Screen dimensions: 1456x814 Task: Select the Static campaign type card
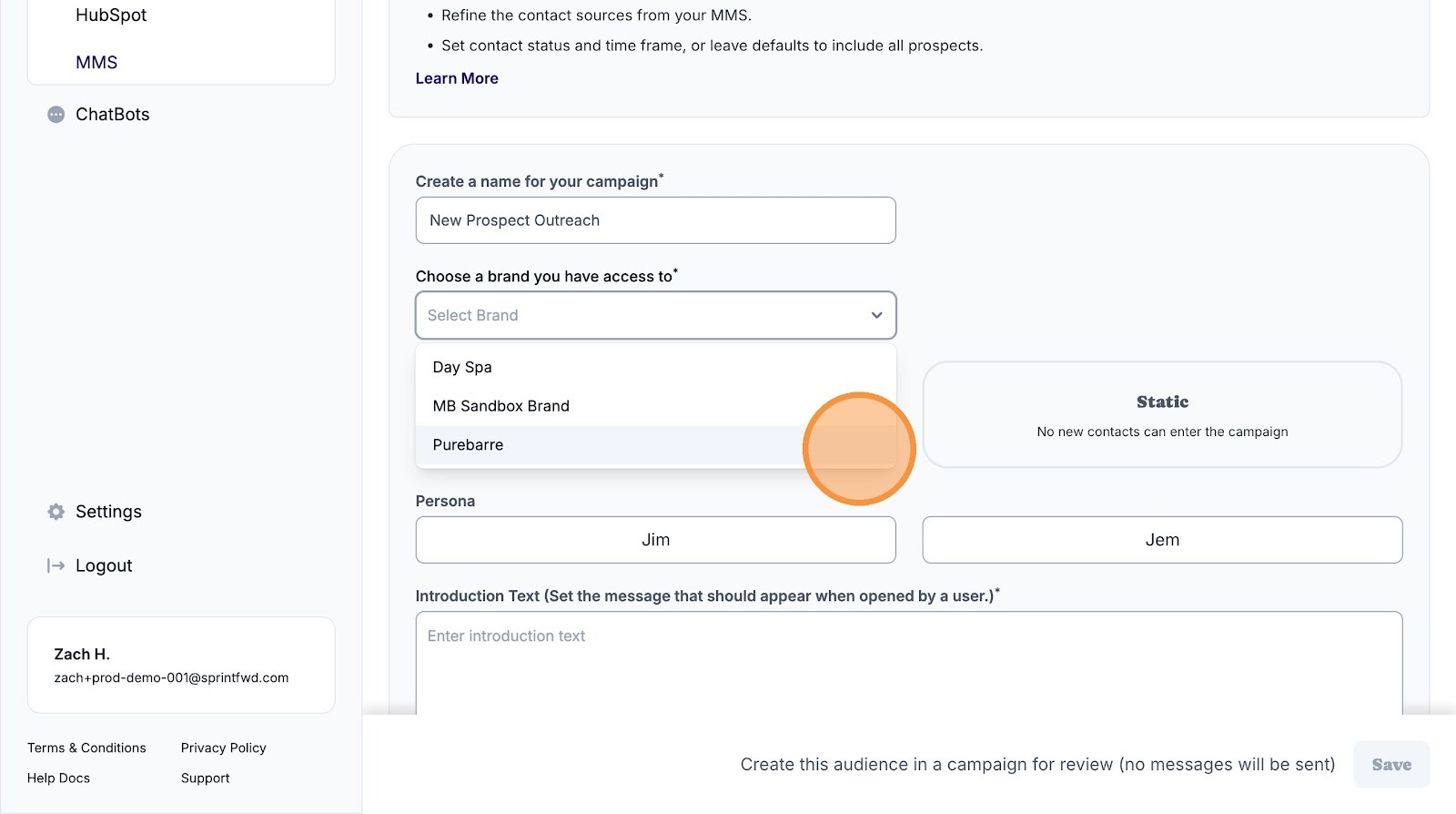click(x=1162, y=415)
